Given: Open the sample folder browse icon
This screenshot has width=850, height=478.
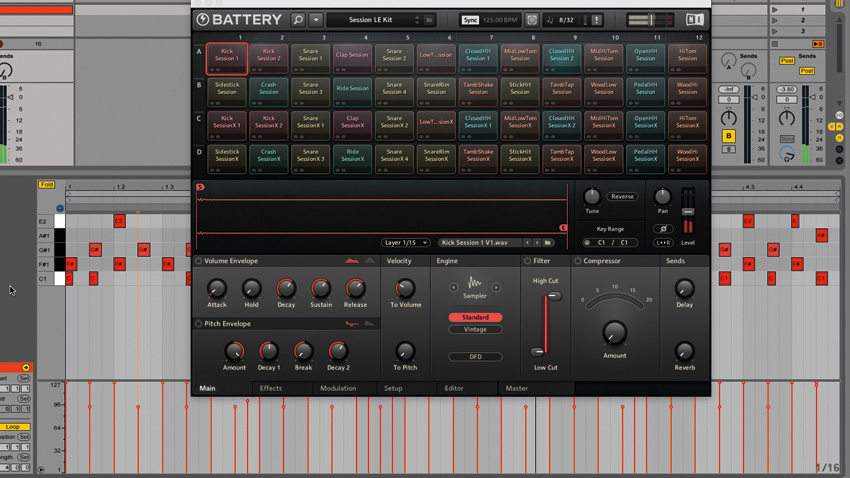Looking at the screenshot, I should pyautogui.click(x=548, y=242).
